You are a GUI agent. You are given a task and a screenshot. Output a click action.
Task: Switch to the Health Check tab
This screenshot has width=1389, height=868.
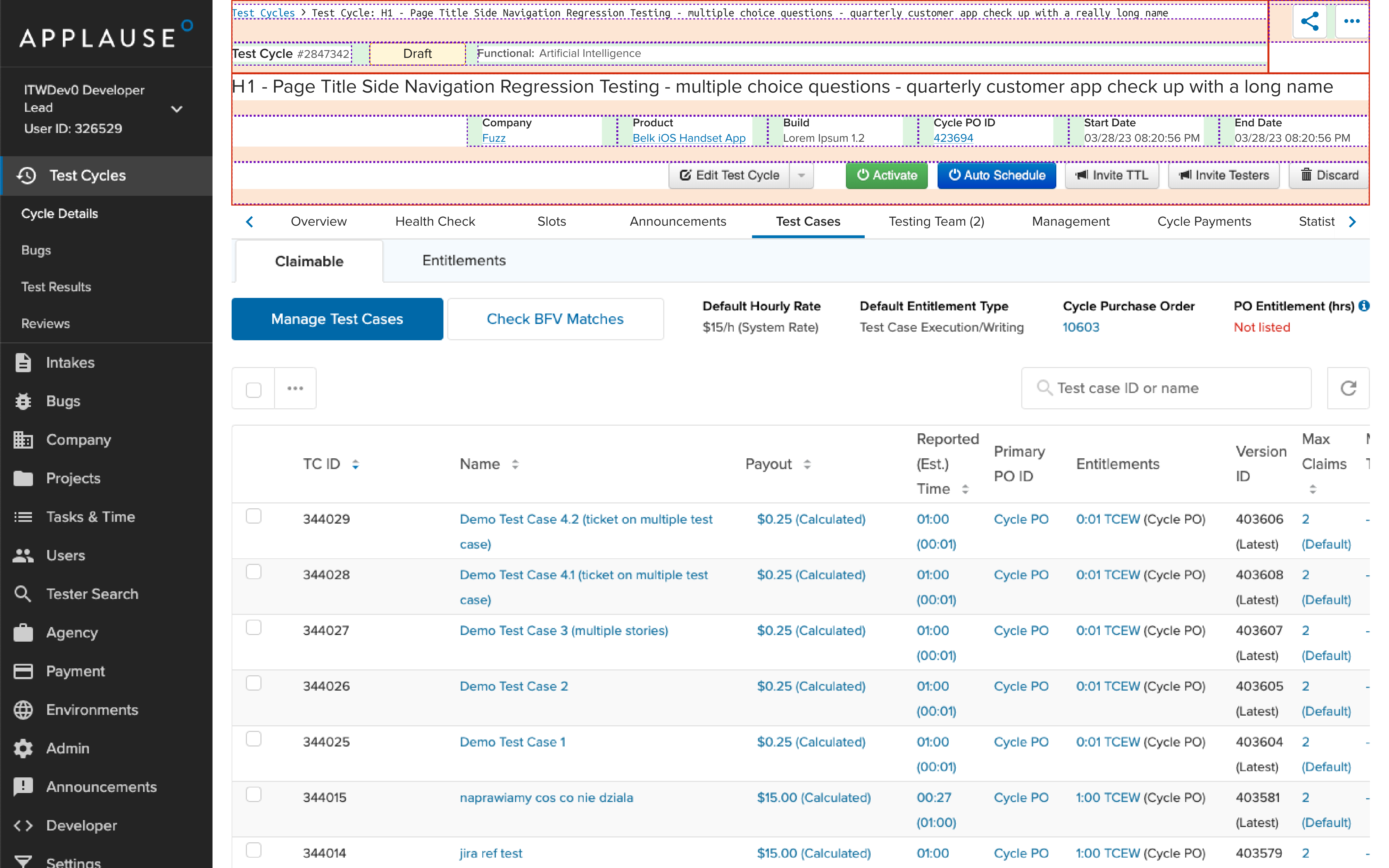coord(435,221)
